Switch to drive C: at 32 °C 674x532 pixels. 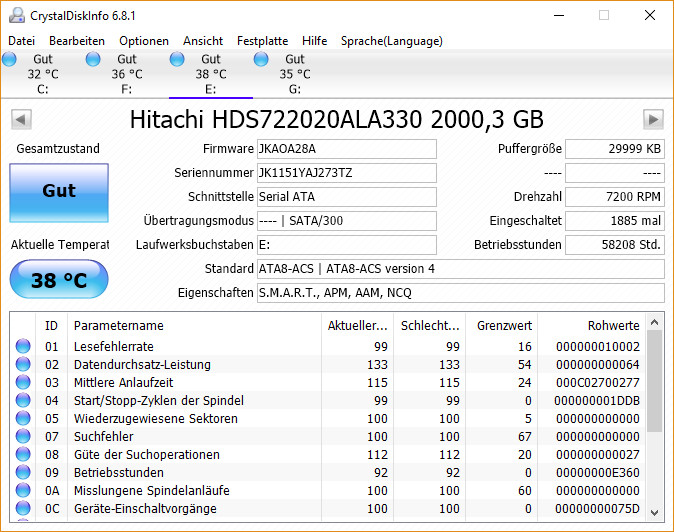[43, 74]
